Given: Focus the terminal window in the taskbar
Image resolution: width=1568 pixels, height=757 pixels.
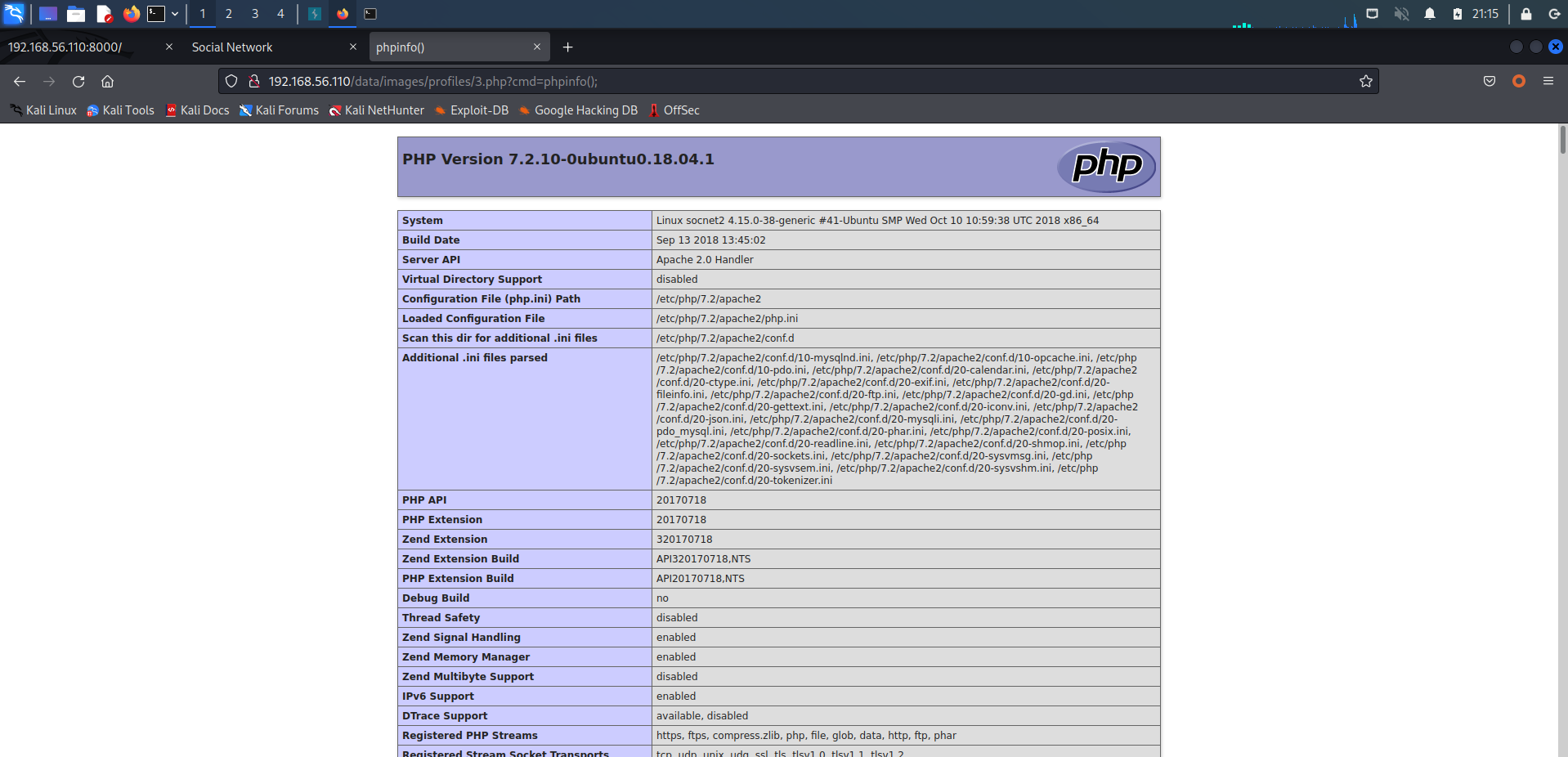Looking at the screenshot, I should point(370,14).
